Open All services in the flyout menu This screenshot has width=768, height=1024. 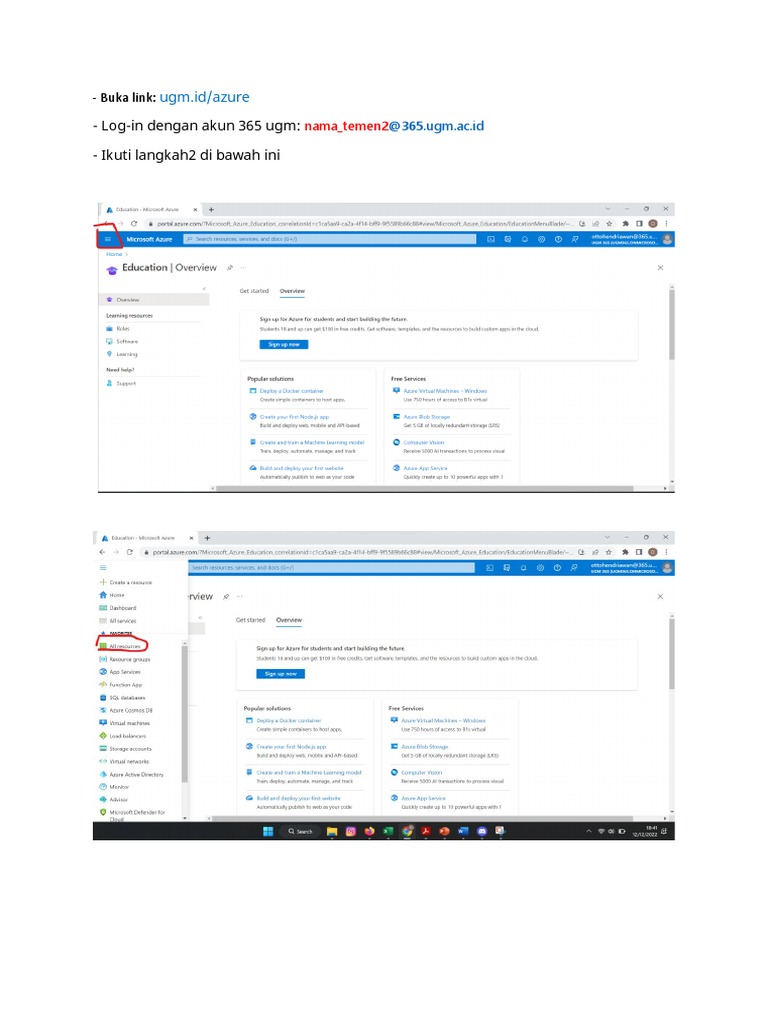(123, 621)
